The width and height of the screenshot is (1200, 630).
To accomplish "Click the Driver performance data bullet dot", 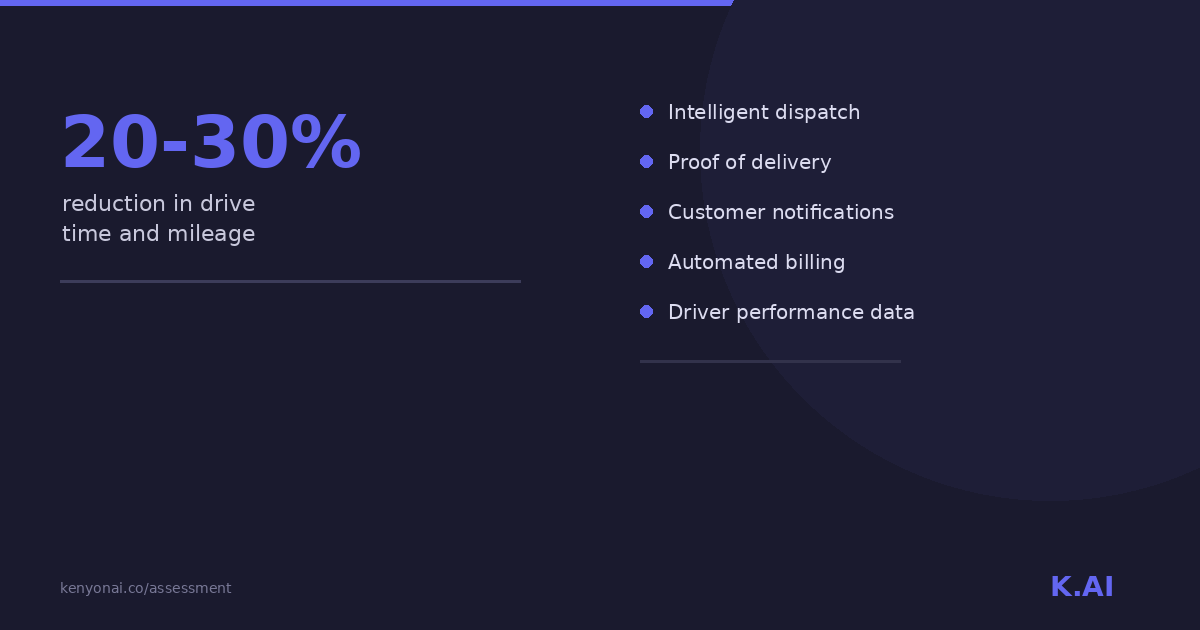I will coord(646,312).
